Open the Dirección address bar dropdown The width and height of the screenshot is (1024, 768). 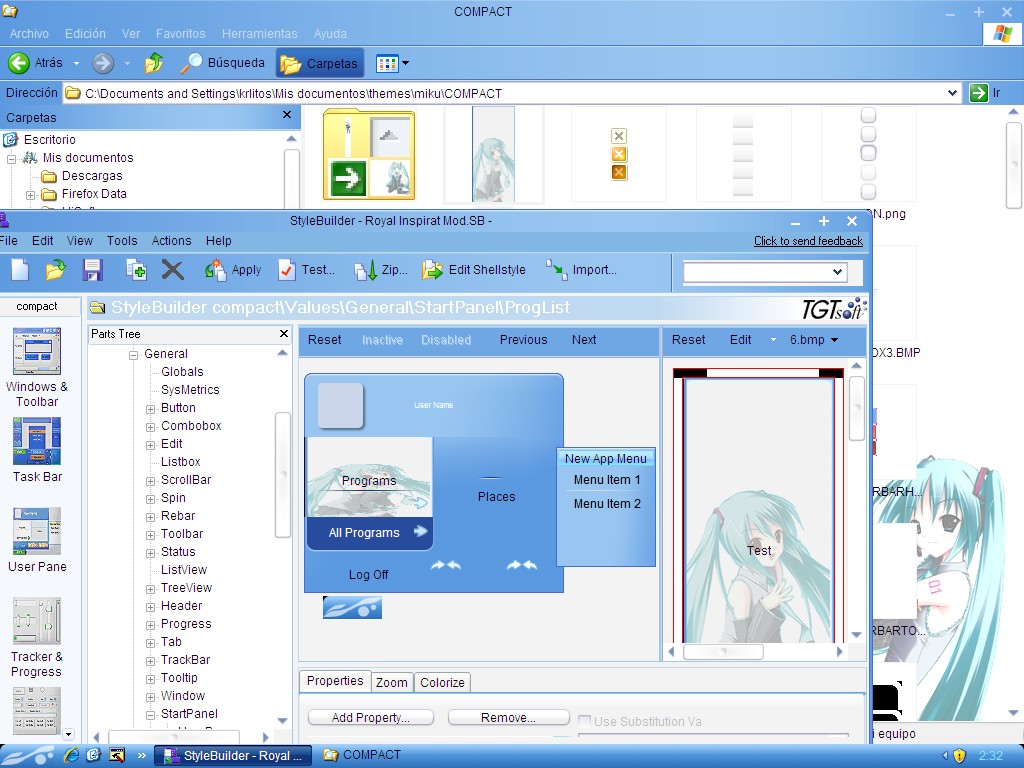(x=953, y=93)
